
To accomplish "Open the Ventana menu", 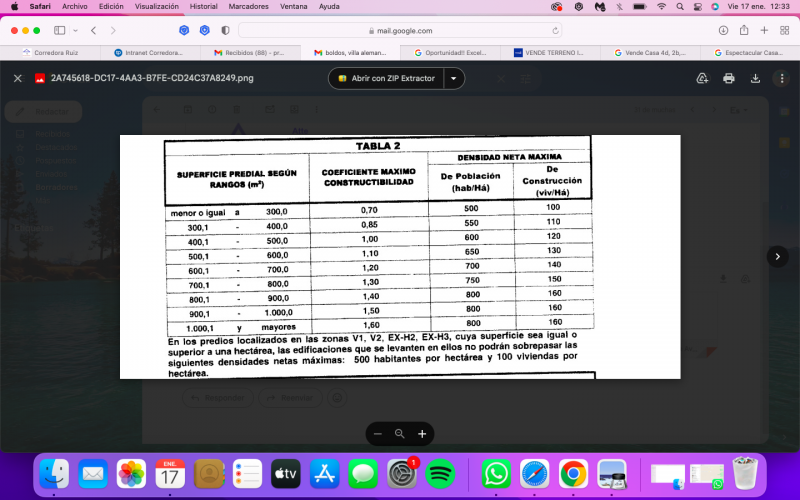I will [294, 7].
